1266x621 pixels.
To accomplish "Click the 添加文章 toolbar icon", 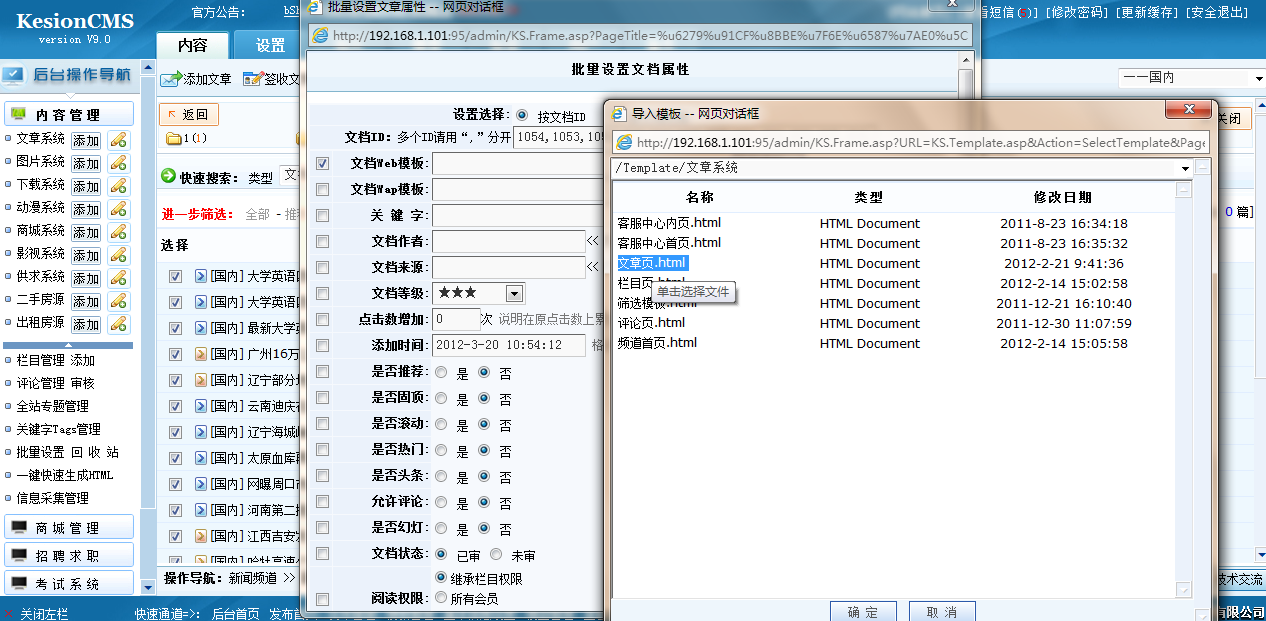I will click(x=171, y=78).
